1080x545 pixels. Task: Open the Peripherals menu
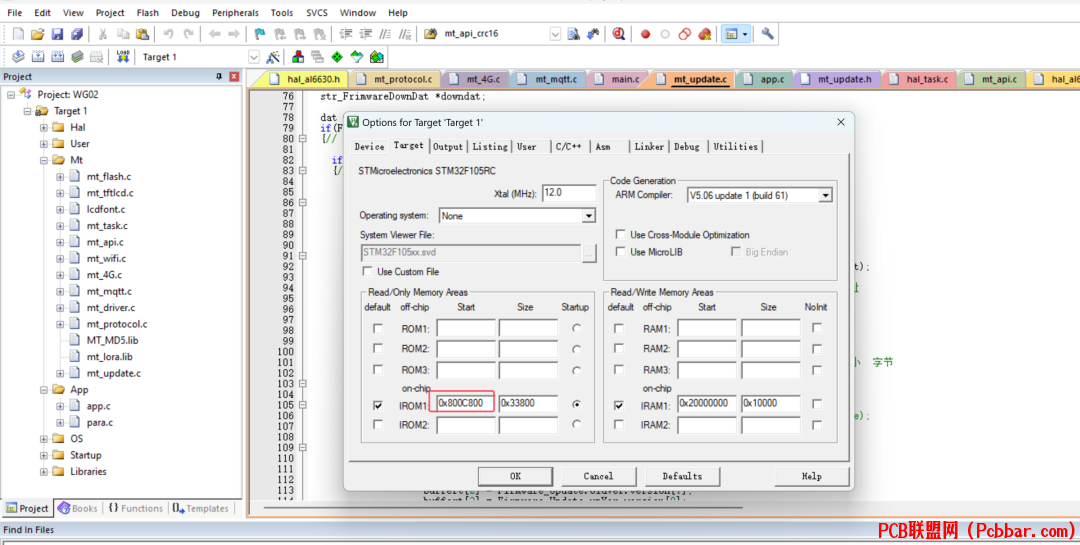236,12
